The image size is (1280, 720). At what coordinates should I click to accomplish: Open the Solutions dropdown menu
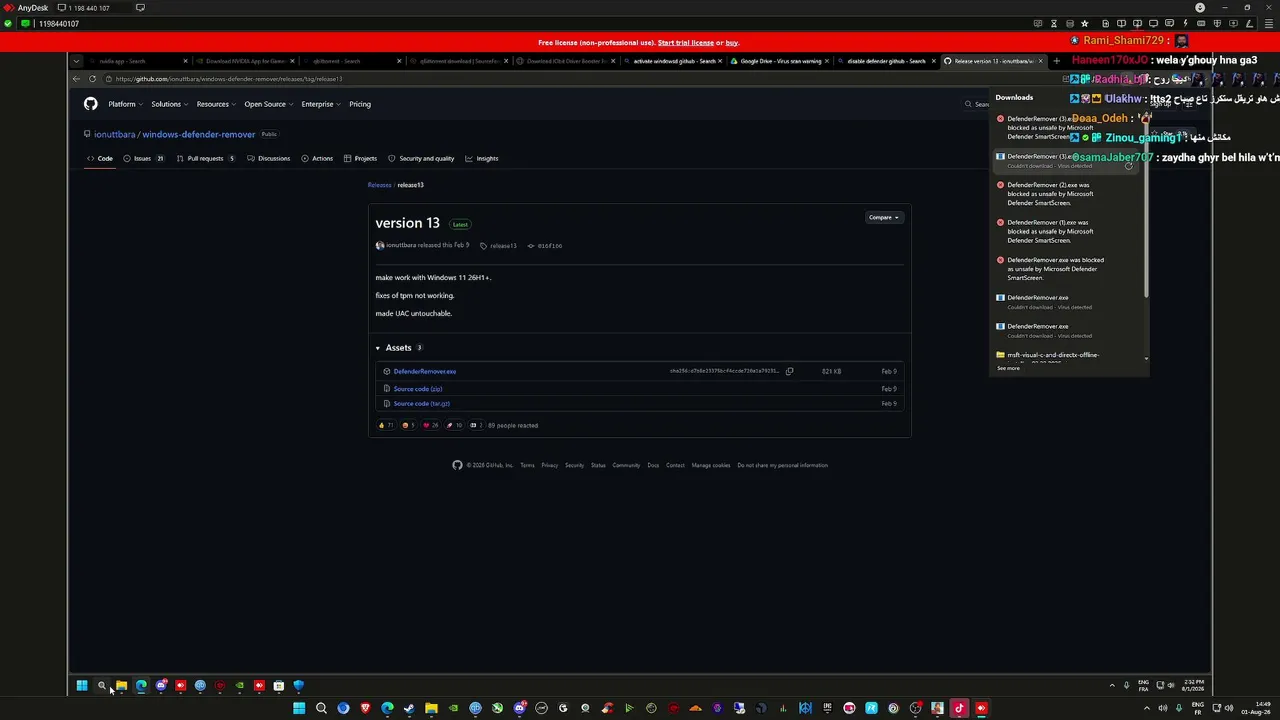click(169, 104)
